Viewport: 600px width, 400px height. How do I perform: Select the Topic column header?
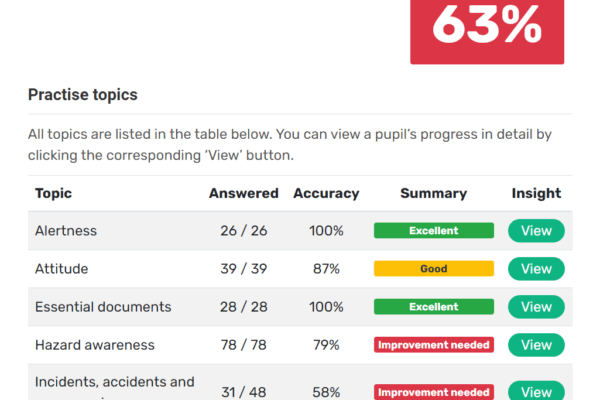tap(53, 193)
